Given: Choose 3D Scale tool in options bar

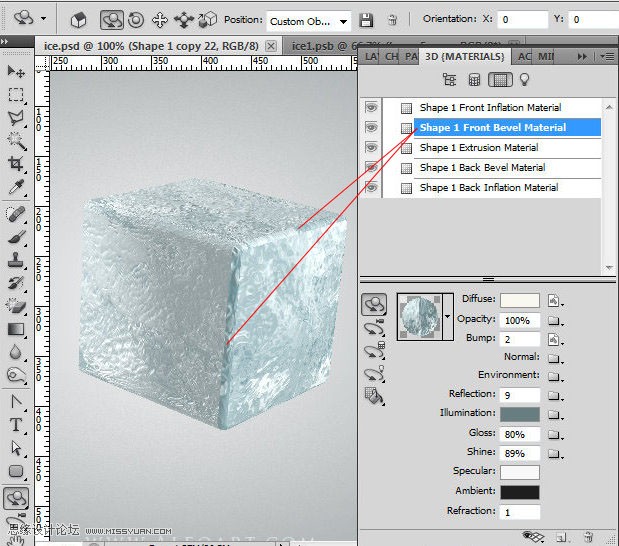Looking at the screenshot, I should coord(208,20).
